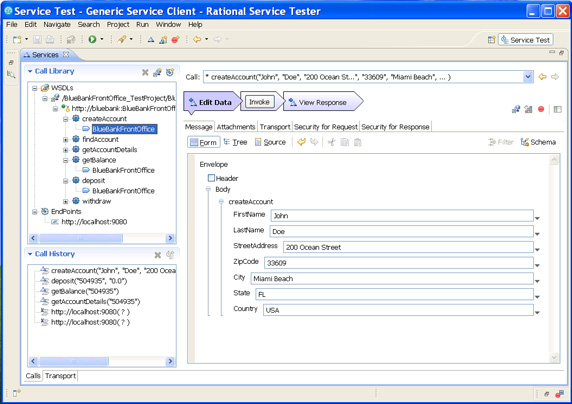Screen dimensions: 572x404
Task: Click the New wizard toolbar icon
Action: coord(17,39)
